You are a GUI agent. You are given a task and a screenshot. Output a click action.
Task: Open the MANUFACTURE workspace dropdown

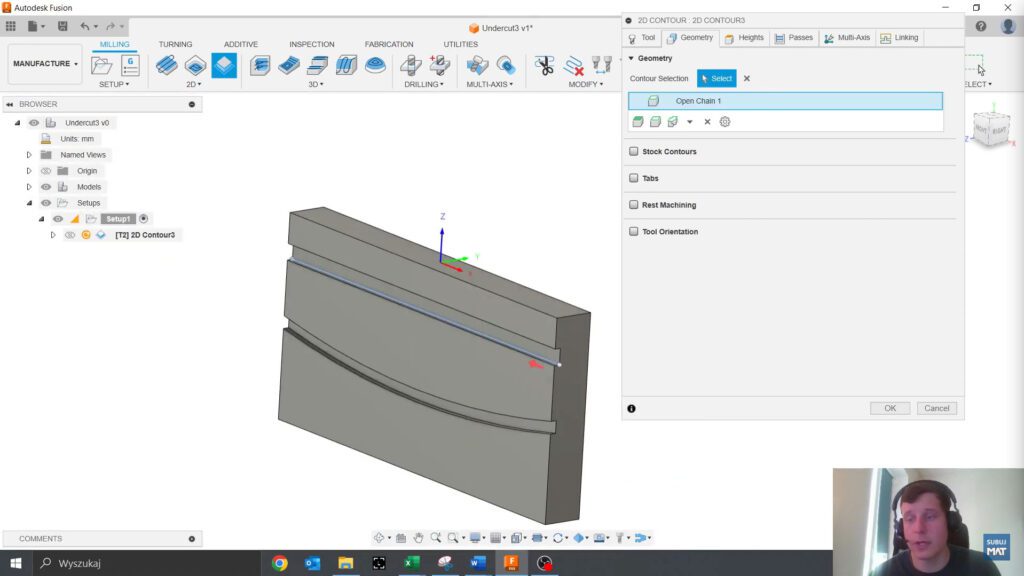46,64
